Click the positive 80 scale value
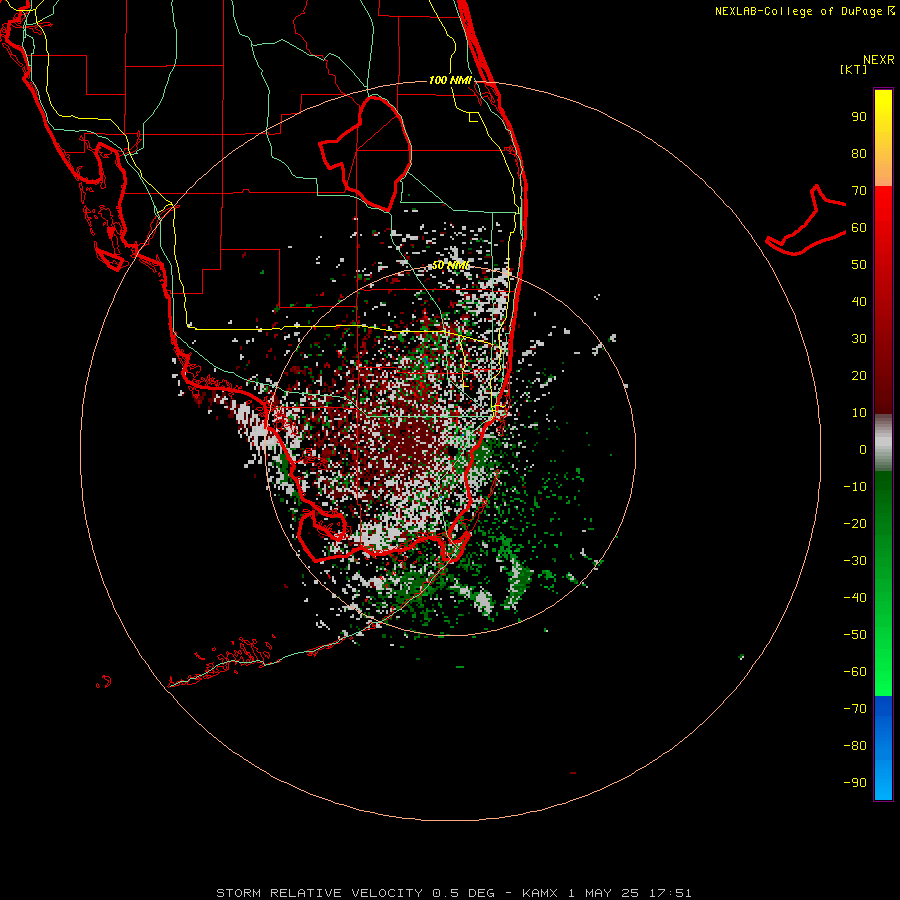The width and height of the screenshot is (900, 900). [859, 154]
